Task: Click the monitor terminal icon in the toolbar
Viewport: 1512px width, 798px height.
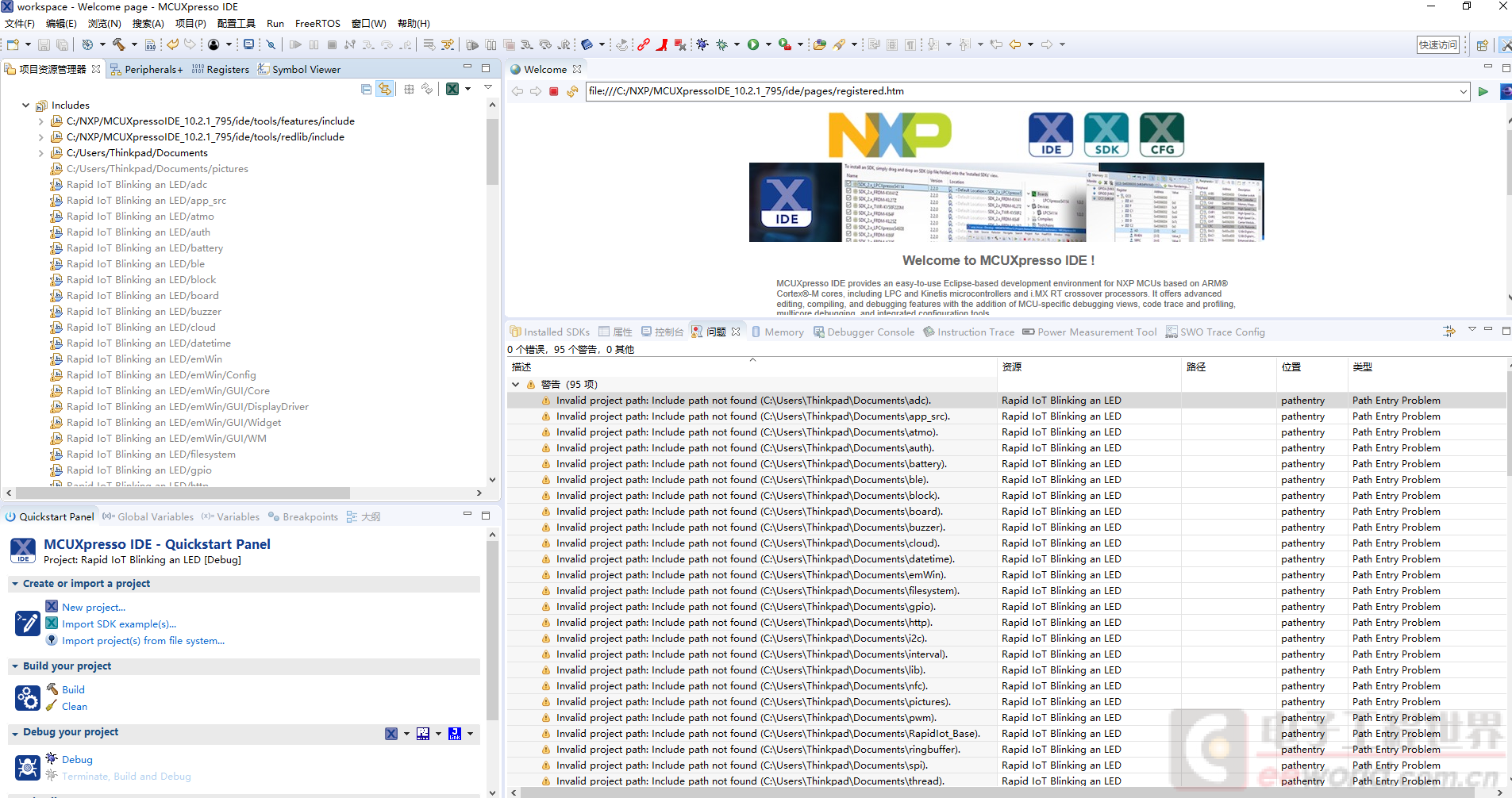Action: point(248,45)
